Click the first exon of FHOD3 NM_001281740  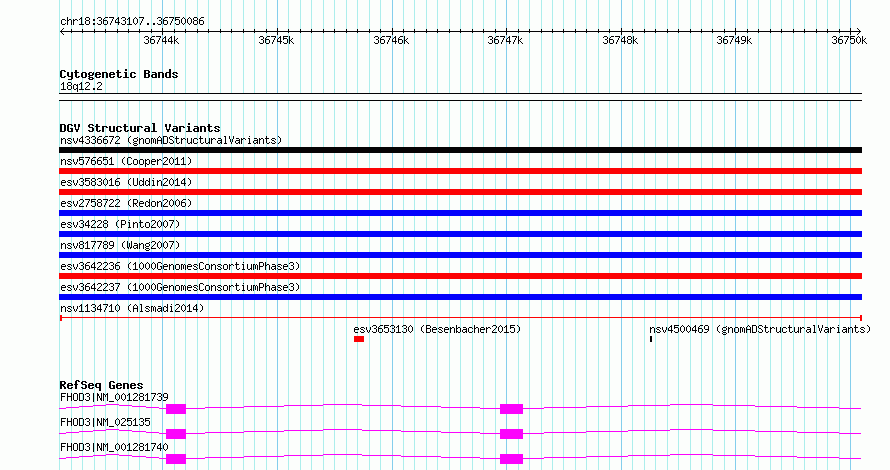[176, 459]
